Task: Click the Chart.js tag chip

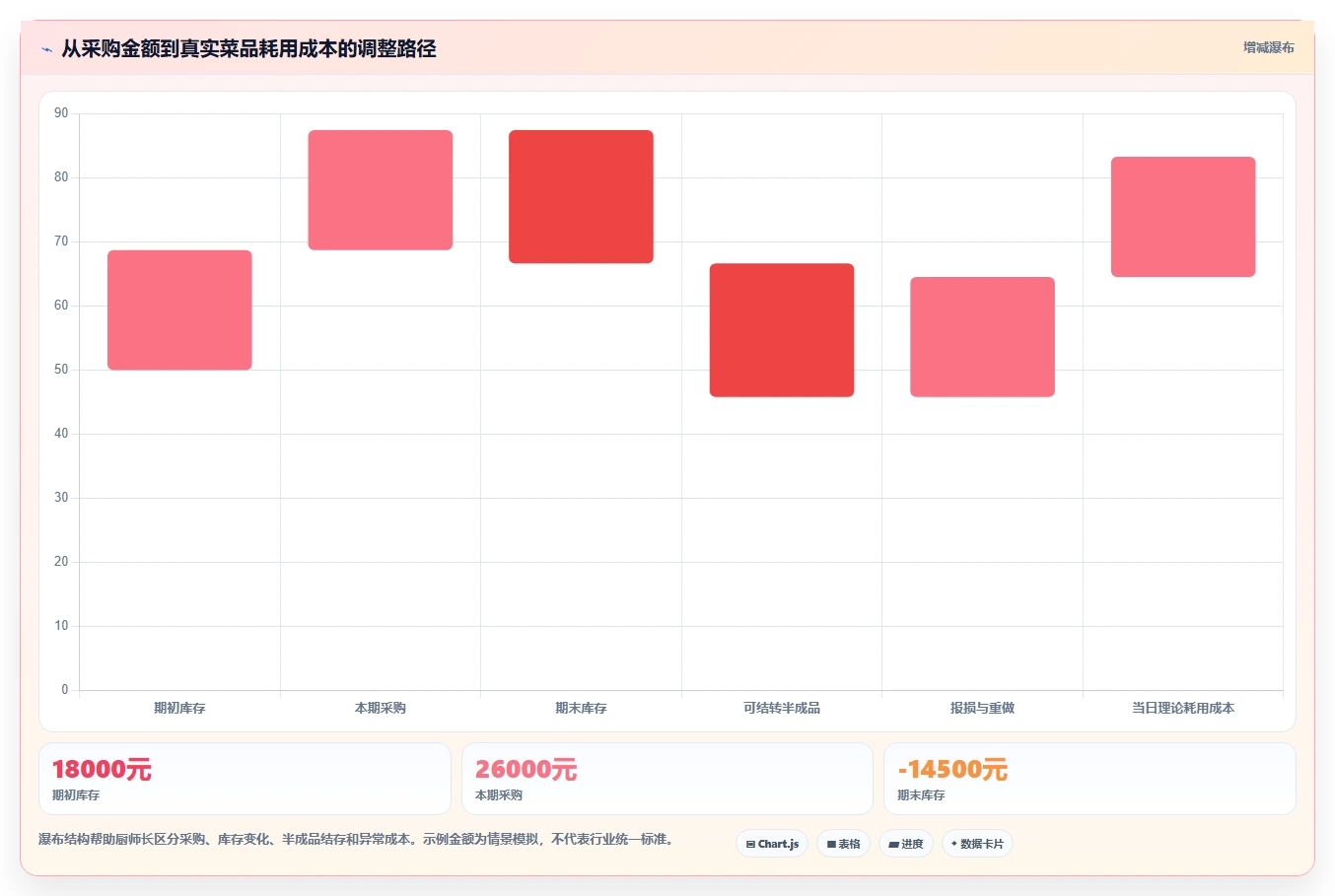Action: tap(772, 844)
